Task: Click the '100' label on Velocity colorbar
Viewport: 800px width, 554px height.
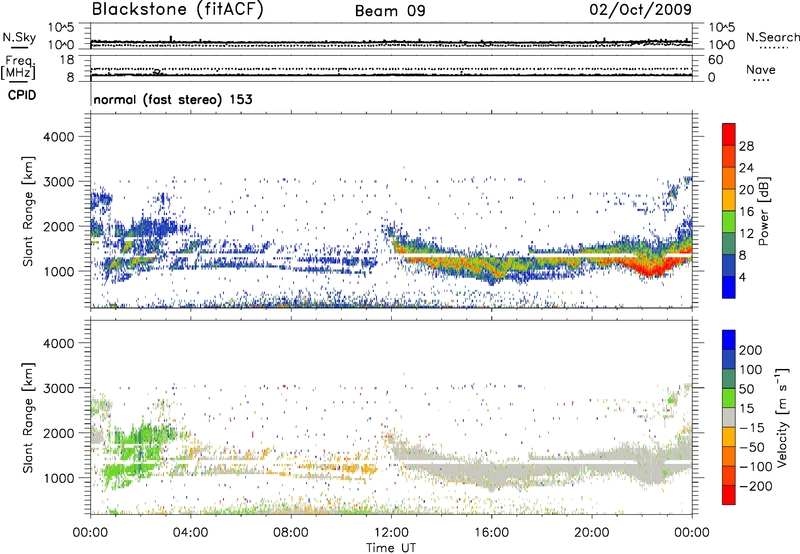Action: (751, 370)
